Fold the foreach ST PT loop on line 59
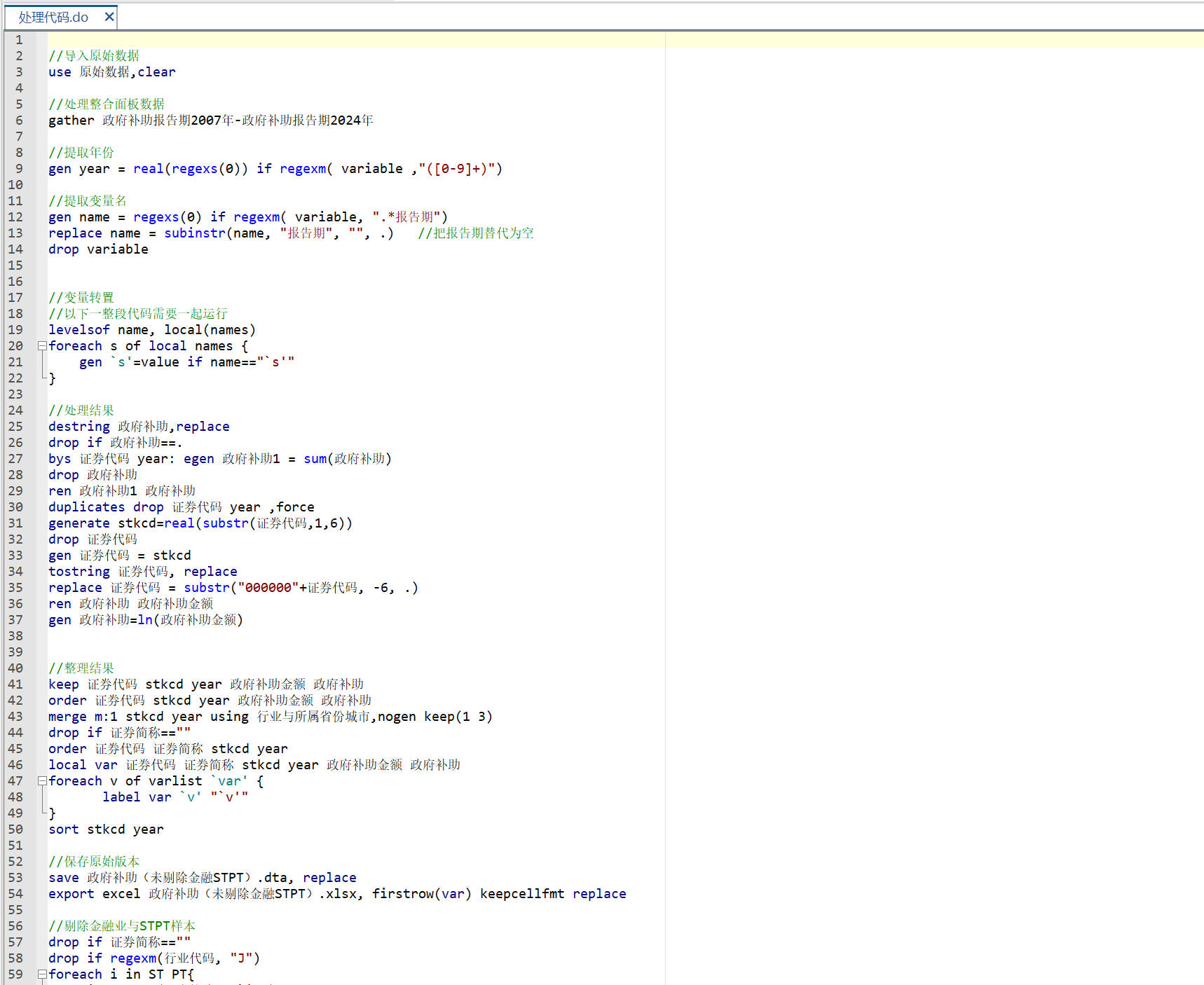The width and height of the screenshot is (1204, 985). point(42,974)
